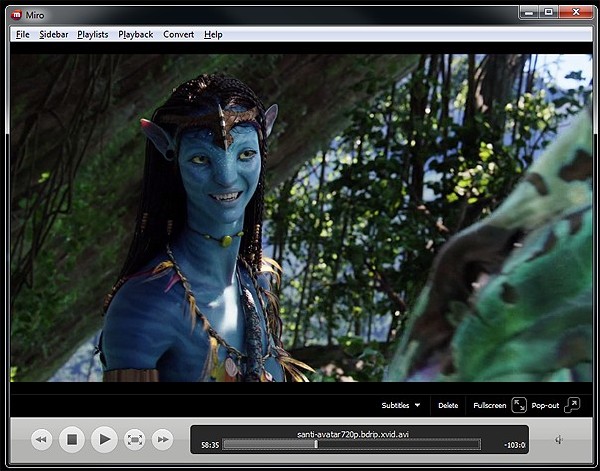This screenshot has height=471, width=600.
Task: Open the Help menu
Action: (x=213, y=34)
